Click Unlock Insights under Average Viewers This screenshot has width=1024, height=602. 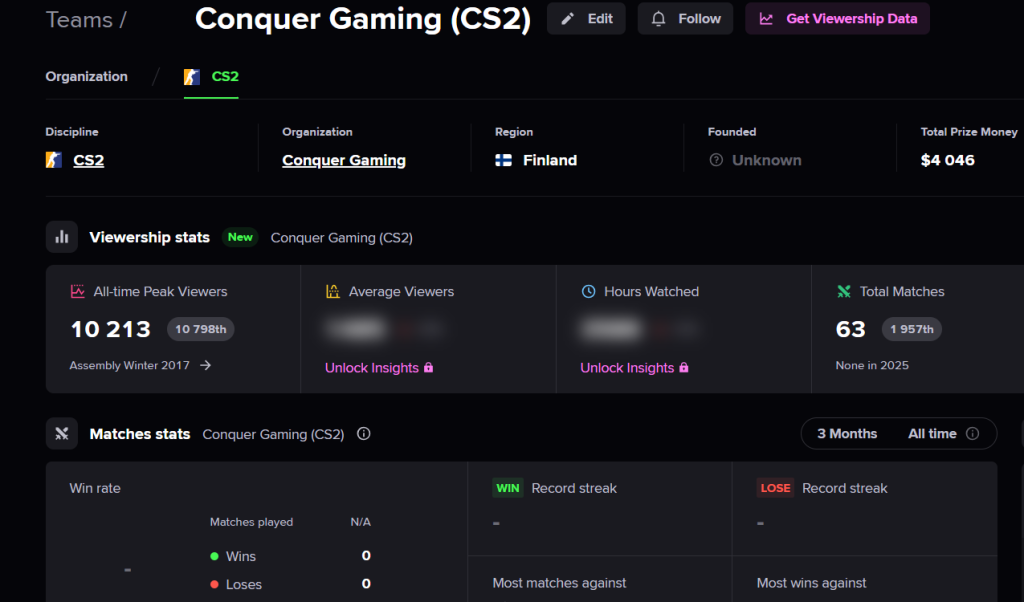[x=379, y=368]
